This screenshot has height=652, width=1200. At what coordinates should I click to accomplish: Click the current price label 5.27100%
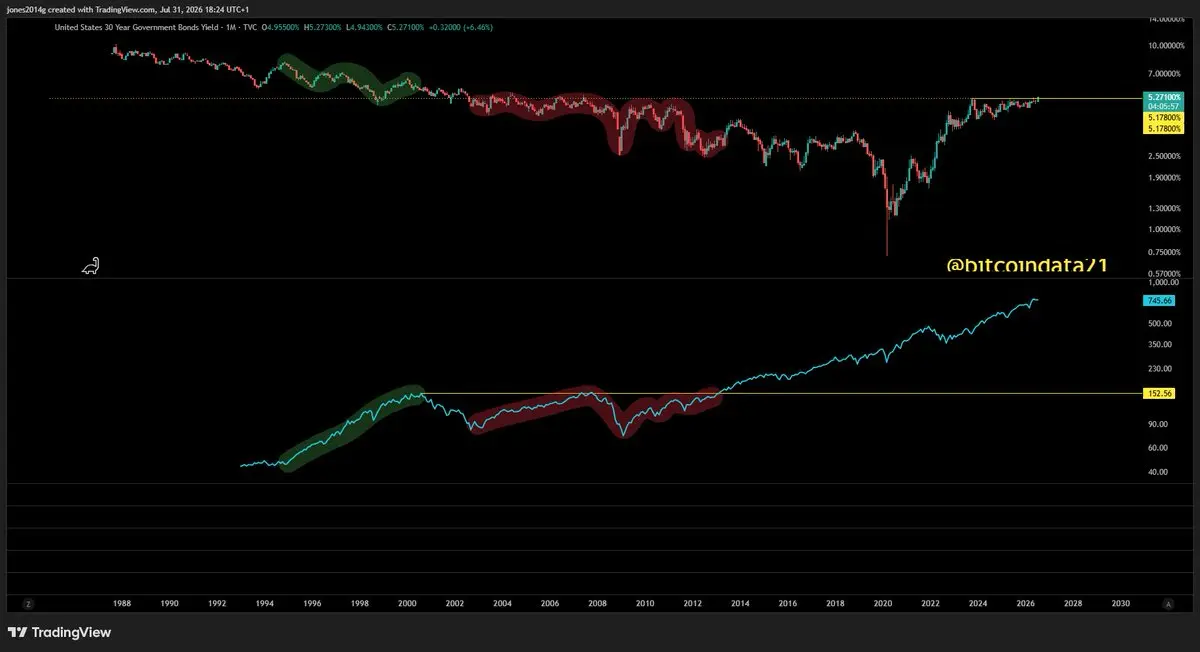point(1165,97)
